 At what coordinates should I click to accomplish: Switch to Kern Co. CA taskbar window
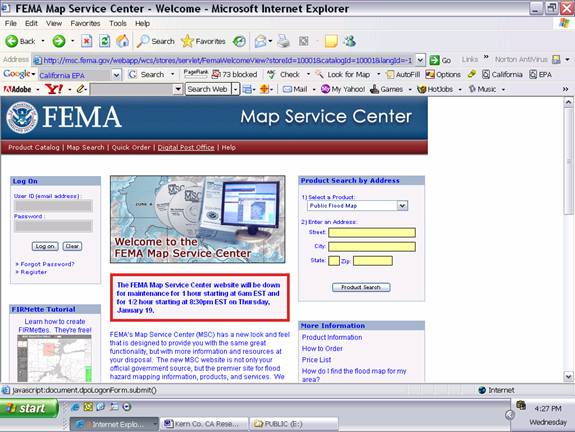pos(204,424)
